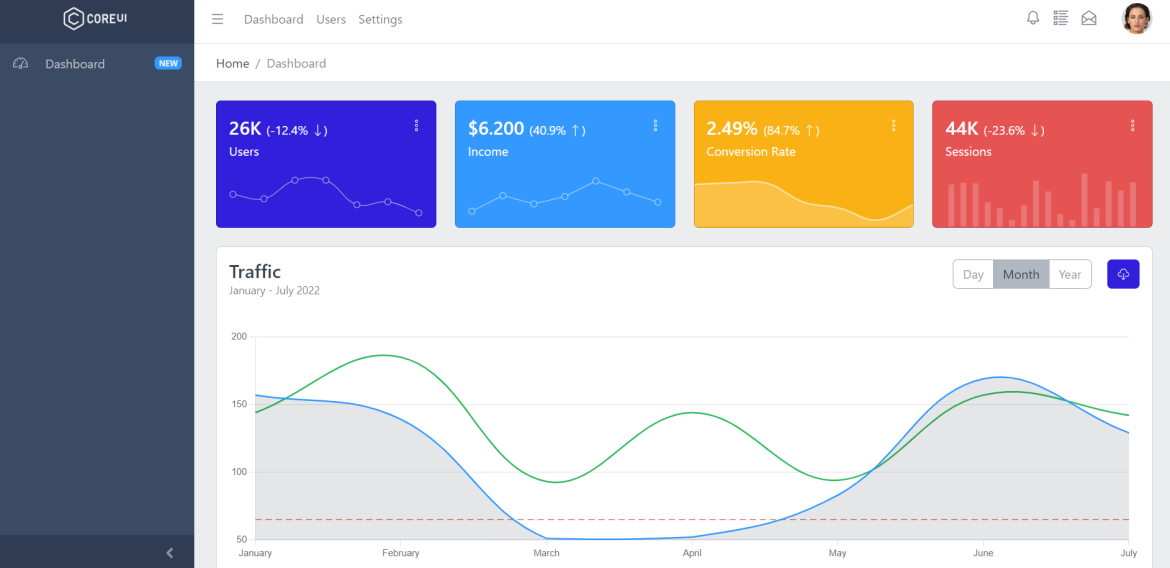Open options menu on Income card

pos(655,126)
